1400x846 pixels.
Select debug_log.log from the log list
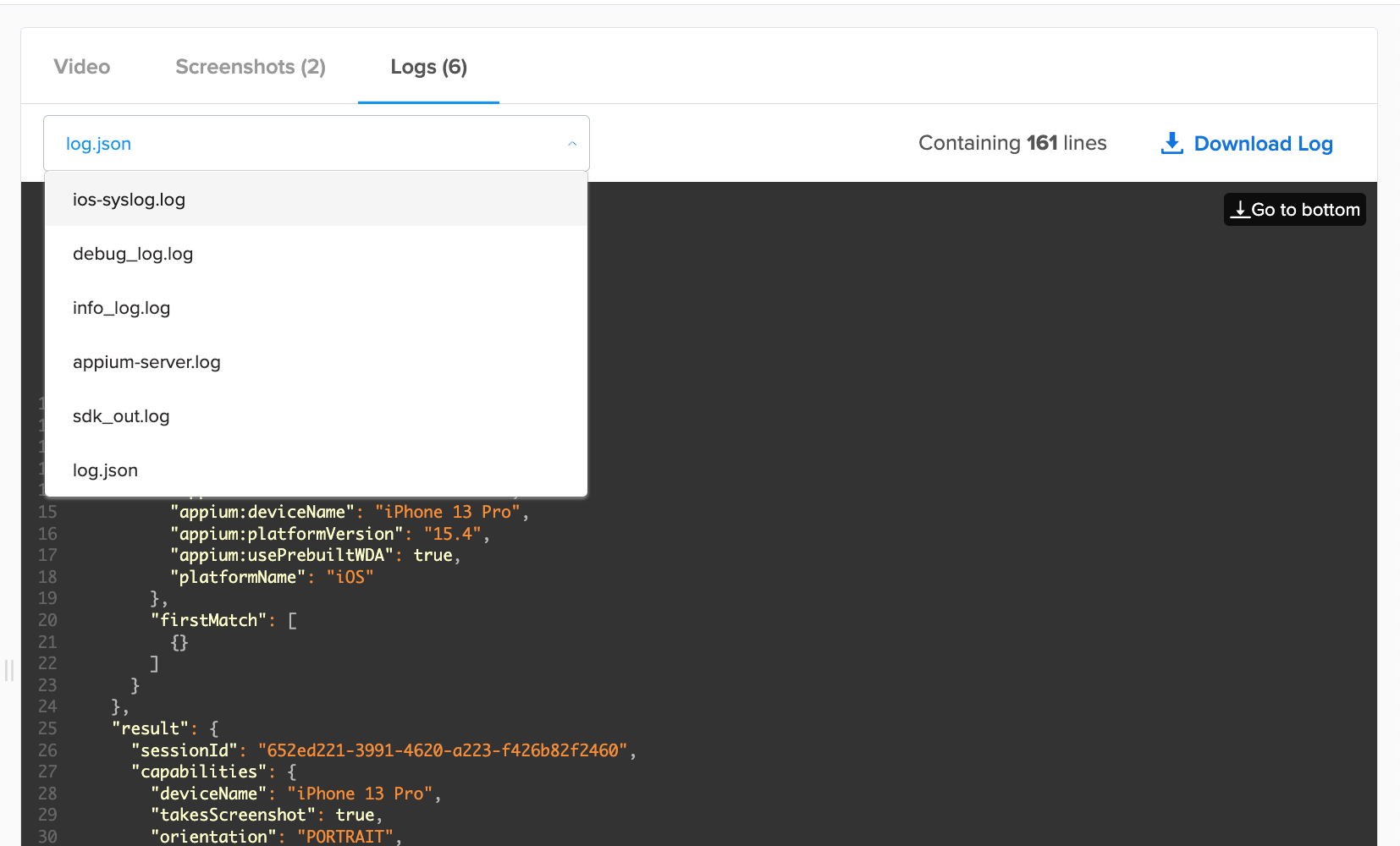click(x=132, y=253)
